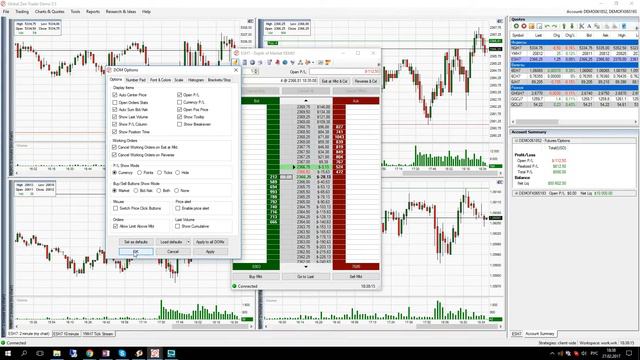
Task: Toggle Show Last Volume checkbox
Action: pyautogui.click(x=115, y=117)
